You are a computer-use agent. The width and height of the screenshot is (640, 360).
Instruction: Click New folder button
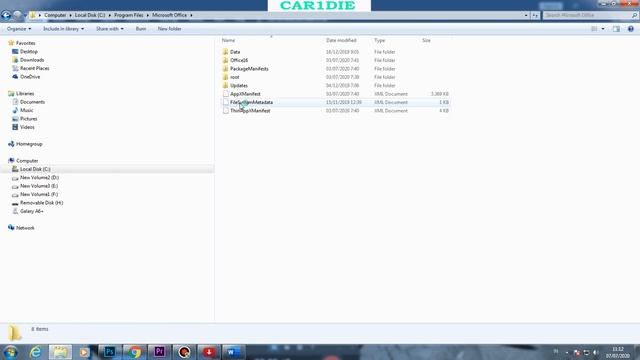[x=169, y=29]
